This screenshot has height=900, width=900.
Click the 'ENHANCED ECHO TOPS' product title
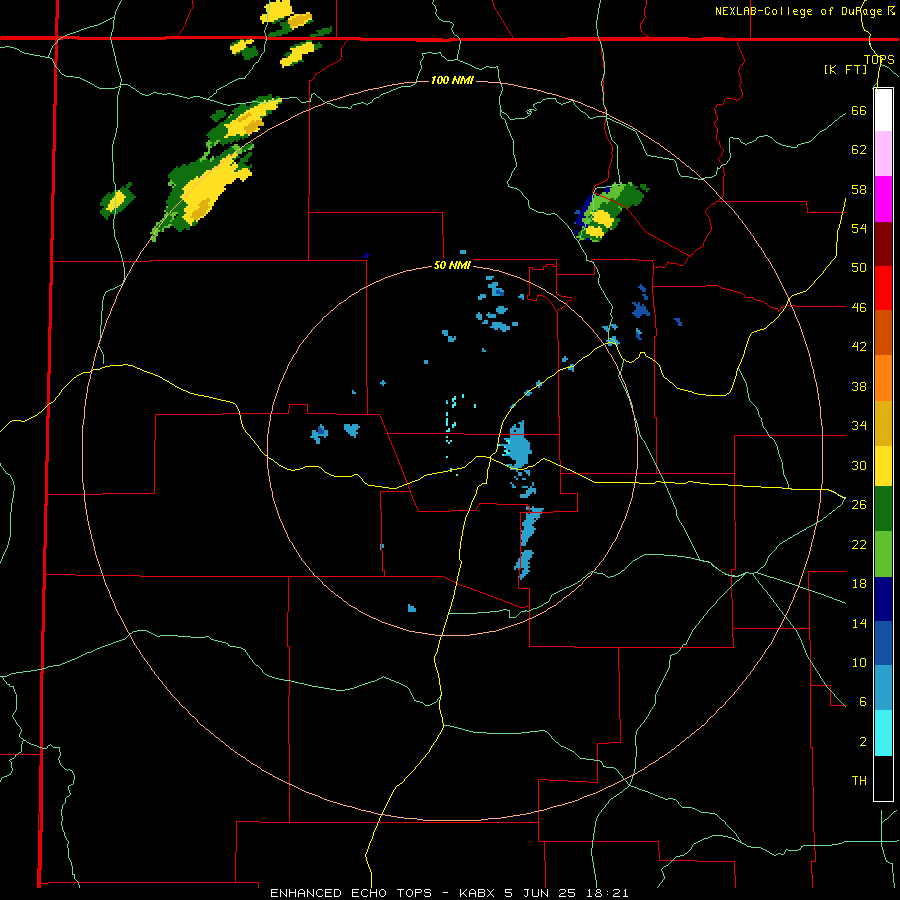pos(351,893)
